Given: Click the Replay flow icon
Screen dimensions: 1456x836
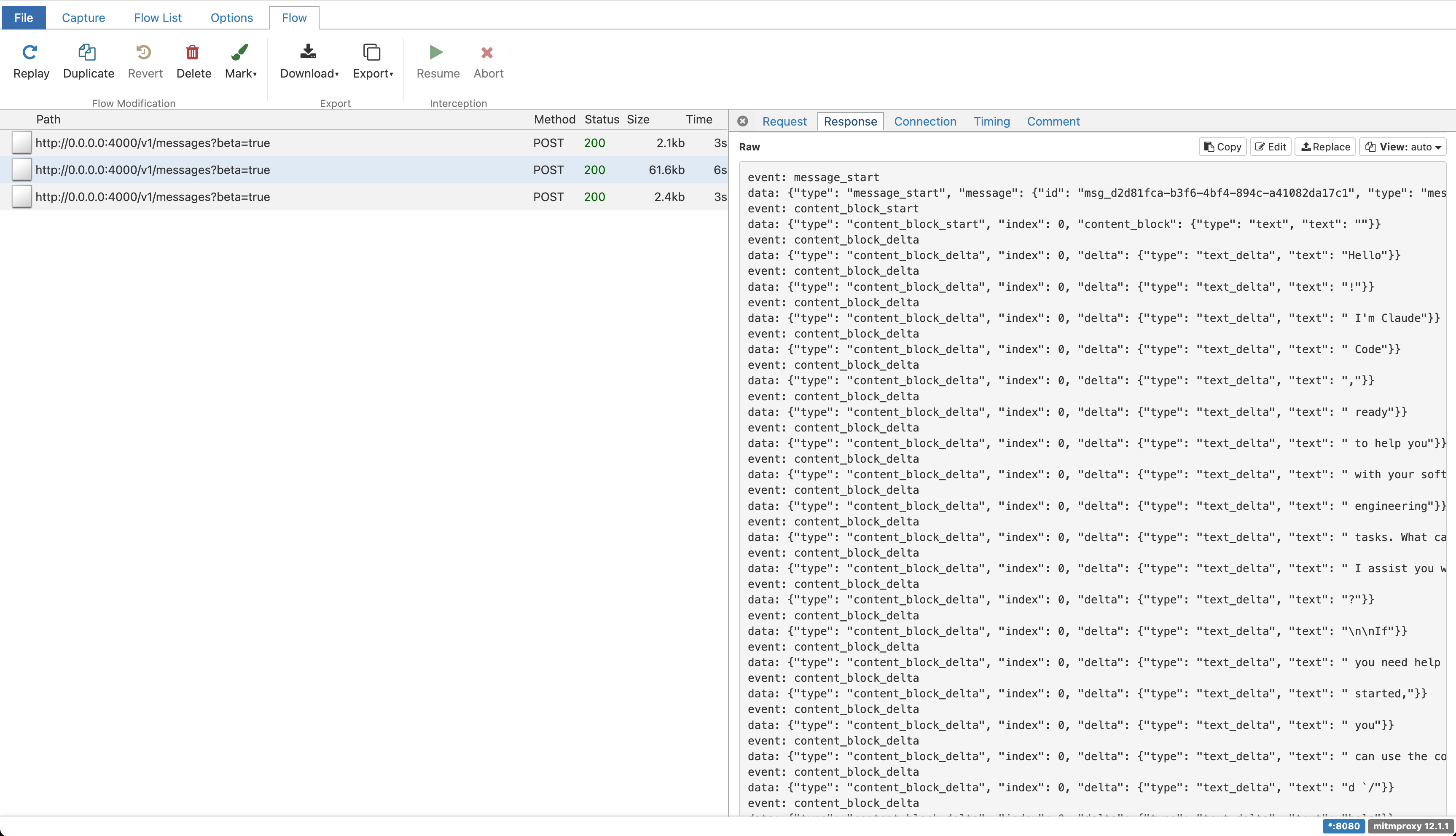Looking at the screenshot, I should point(30,53).
